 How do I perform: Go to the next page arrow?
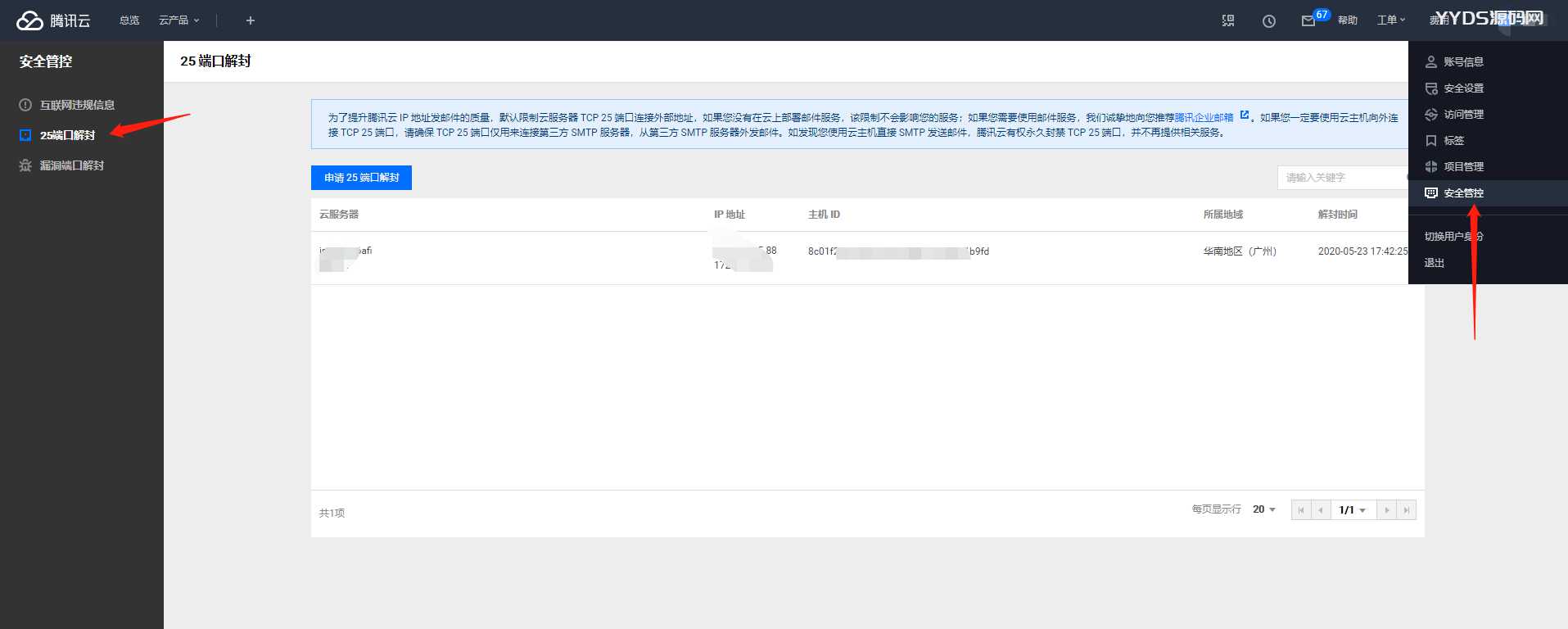[1386, 510]
